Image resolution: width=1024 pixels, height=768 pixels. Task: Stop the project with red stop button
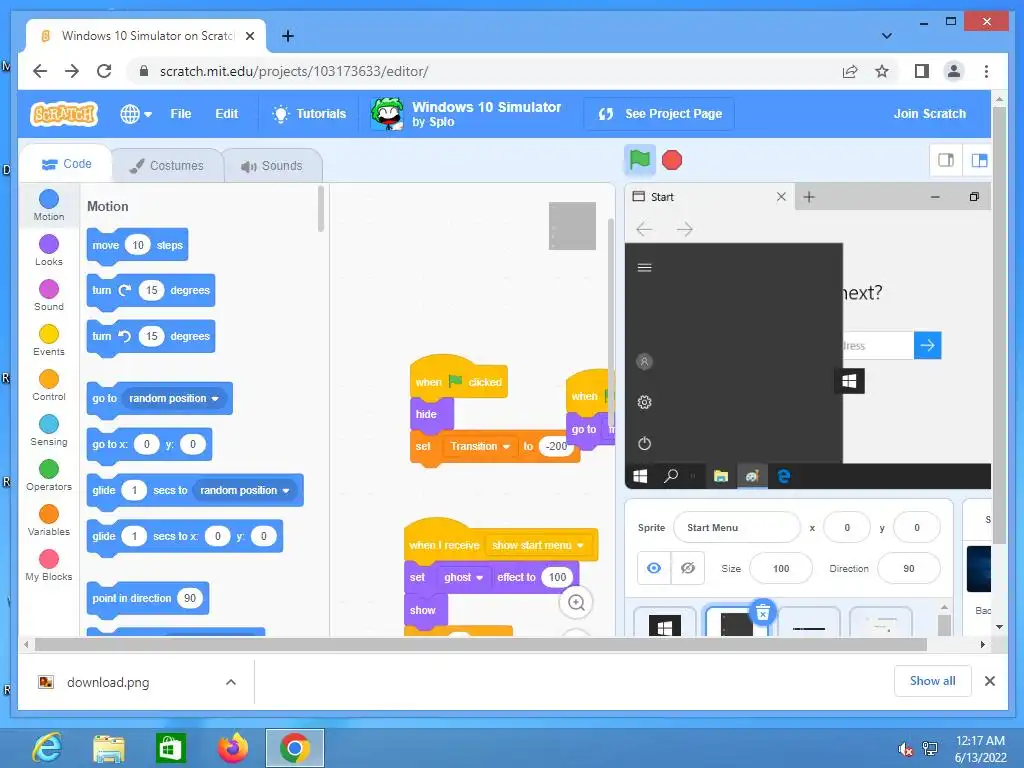click(x=672, y=160)
